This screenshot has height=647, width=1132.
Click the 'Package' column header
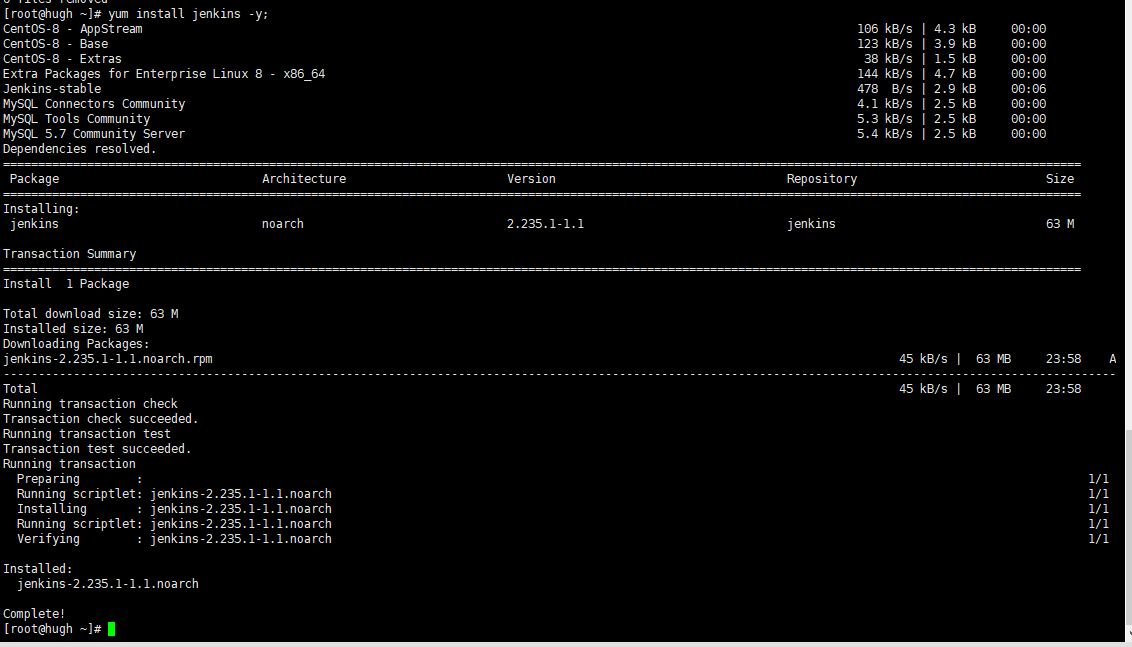click(x=34, y=179)
